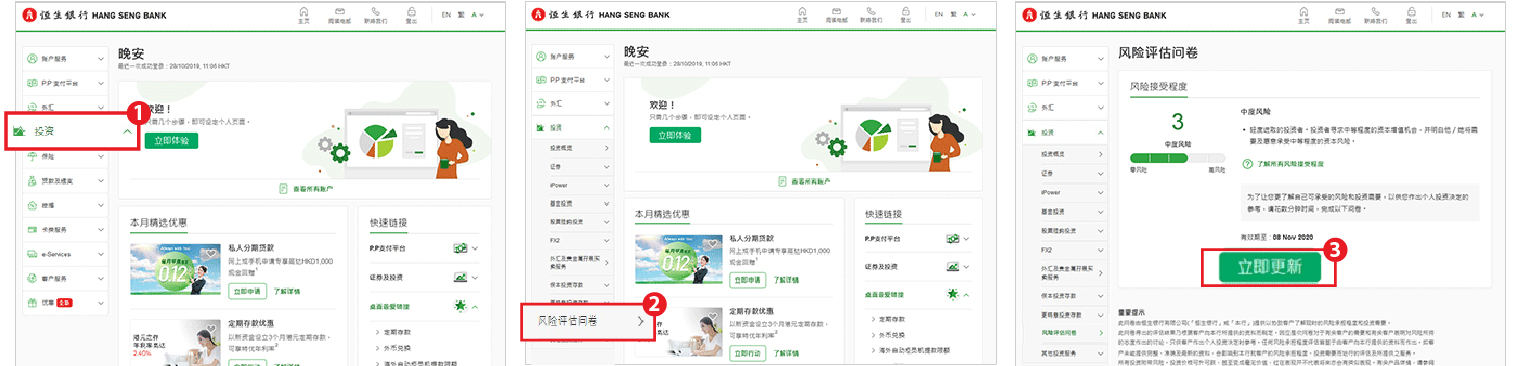Expand 客户服务 menu in first screenshot sidebar
Image resolution: width=1521 pixels, height=366 pixels.
101,278
